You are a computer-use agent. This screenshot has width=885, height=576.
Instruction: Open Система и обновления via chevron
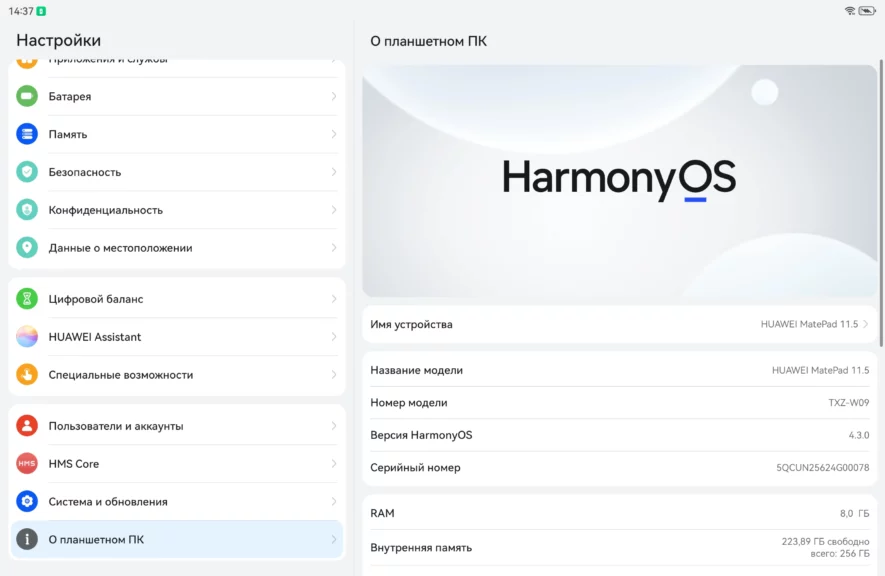[x=333, y=502]
